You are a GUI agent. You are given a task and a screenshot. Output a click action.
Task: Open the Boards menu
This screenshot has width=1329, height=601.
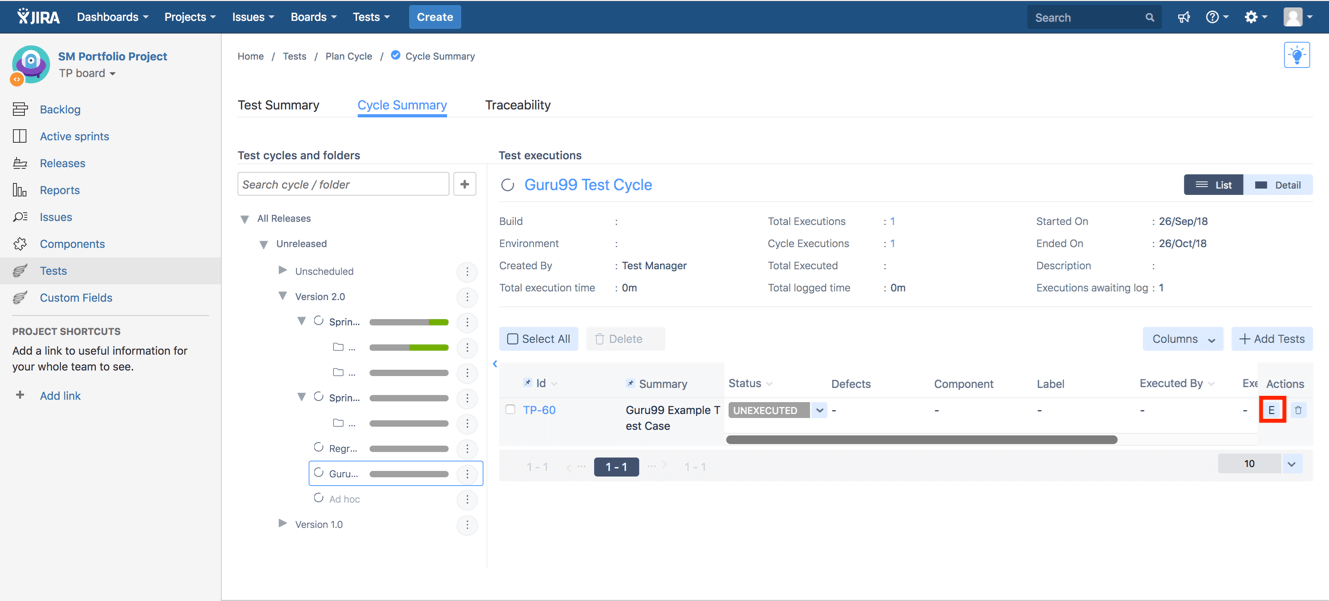click(x=313, y=17)
